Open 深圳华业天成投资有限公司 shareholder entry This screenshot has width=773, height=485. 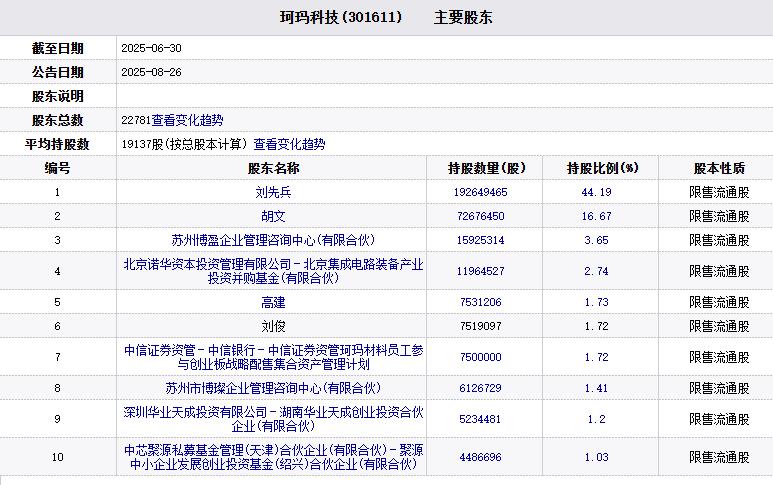[273, 419]
